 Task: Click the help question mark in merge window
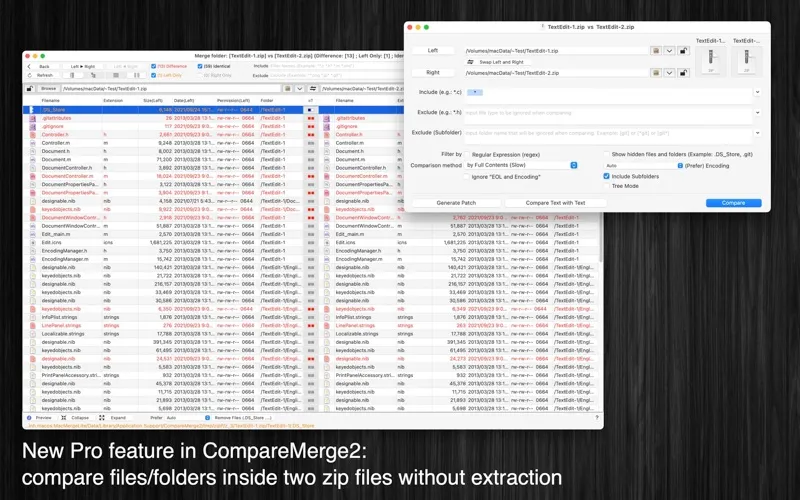(x=596, y=417)
